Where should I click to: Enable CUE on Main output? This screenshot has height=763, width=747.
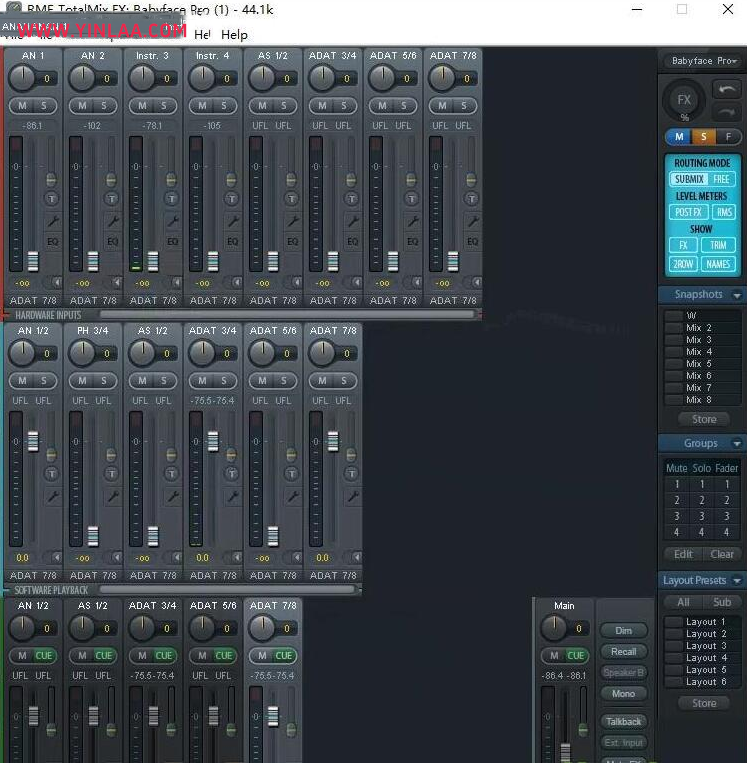tap(576, 655)
